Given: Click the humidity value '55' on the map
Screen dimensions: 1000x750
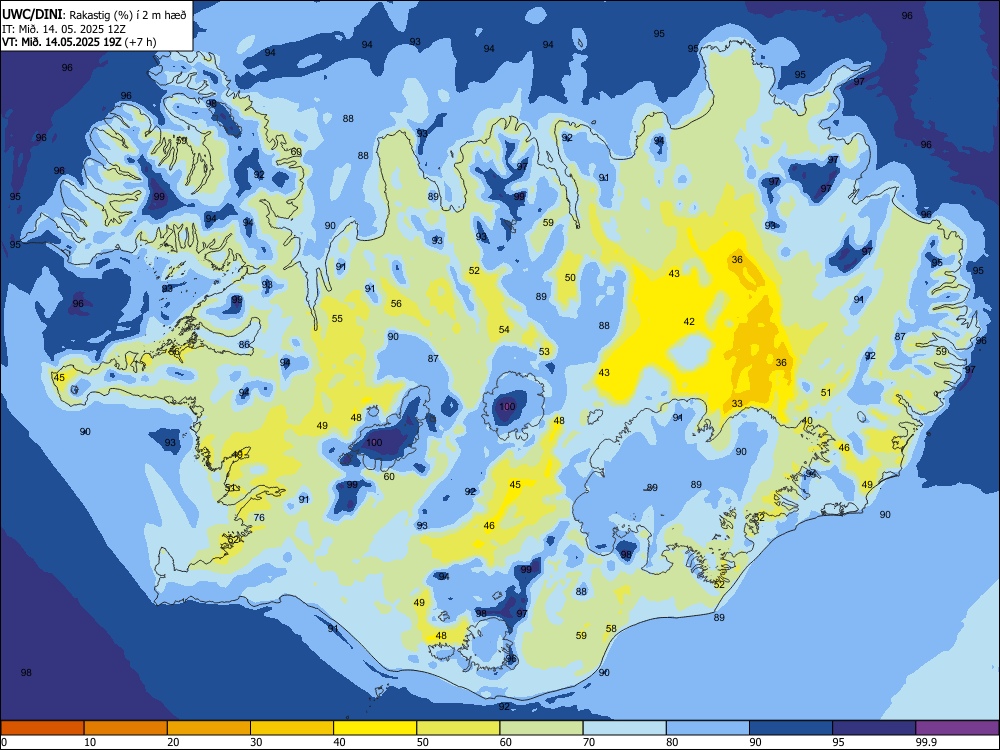Looking at the screenshot, I should (337, 318).
